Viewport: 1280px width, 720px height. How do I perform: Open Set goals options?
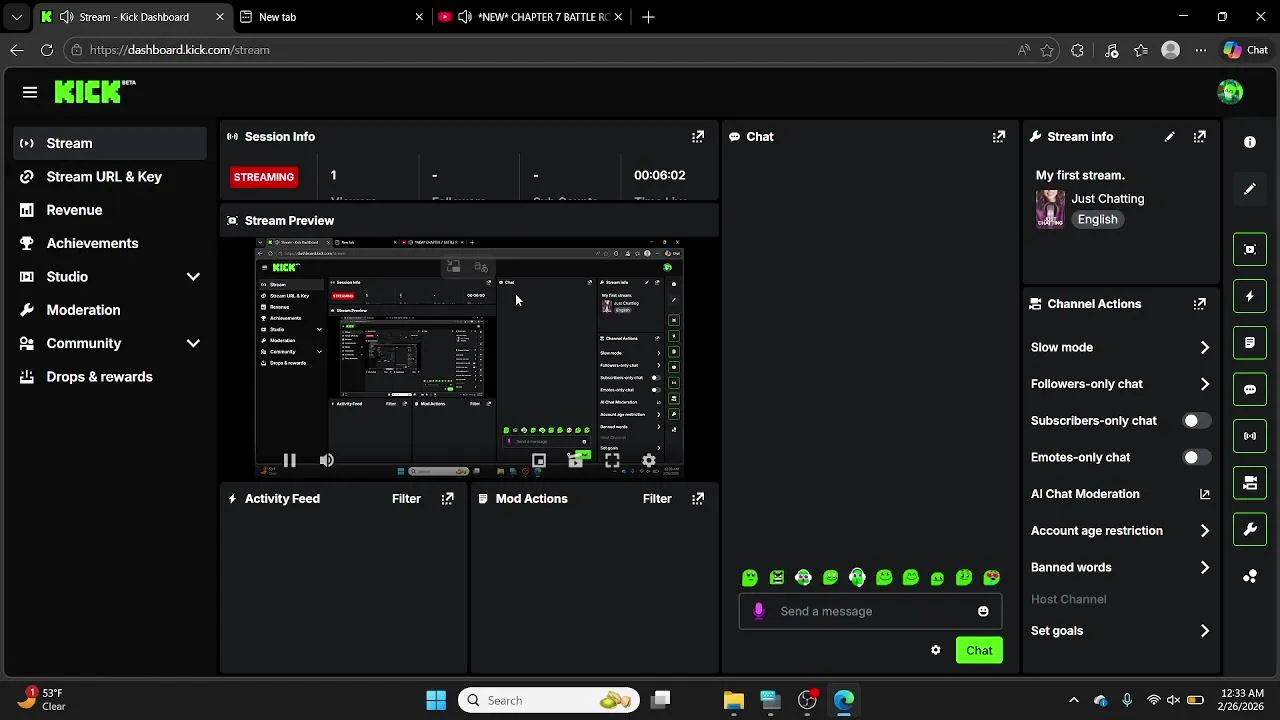(x=1121, y=631)
